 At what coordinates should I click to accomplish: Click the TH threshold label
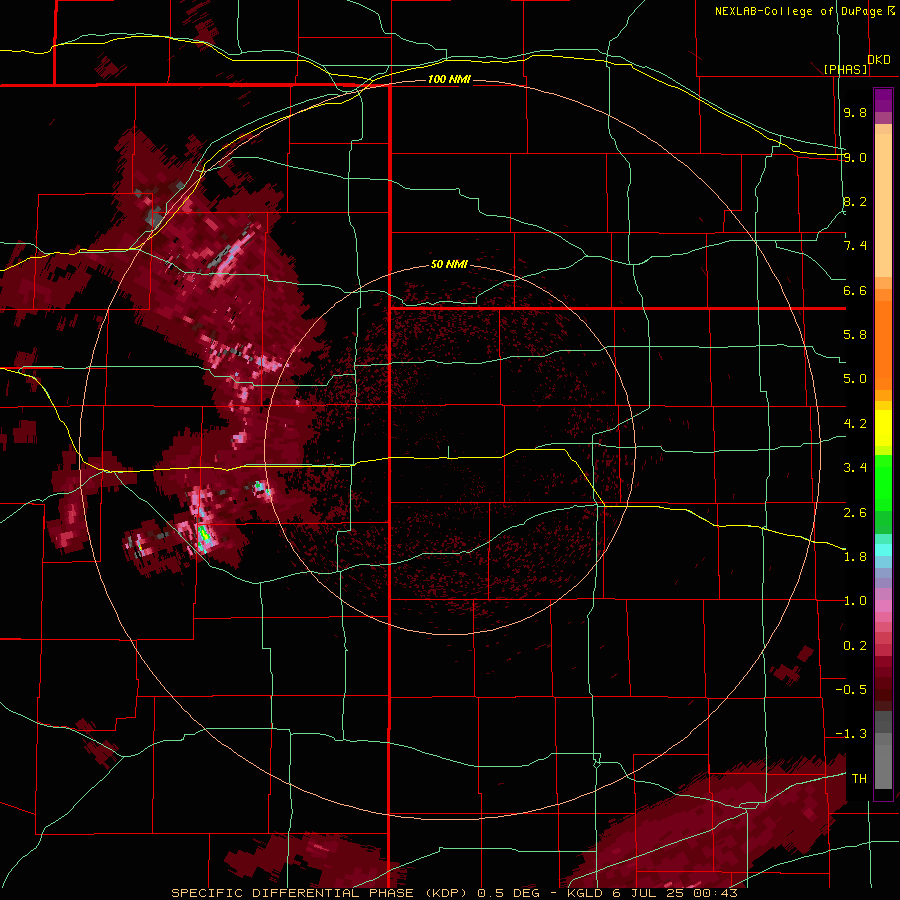click(x=859, y=779)
